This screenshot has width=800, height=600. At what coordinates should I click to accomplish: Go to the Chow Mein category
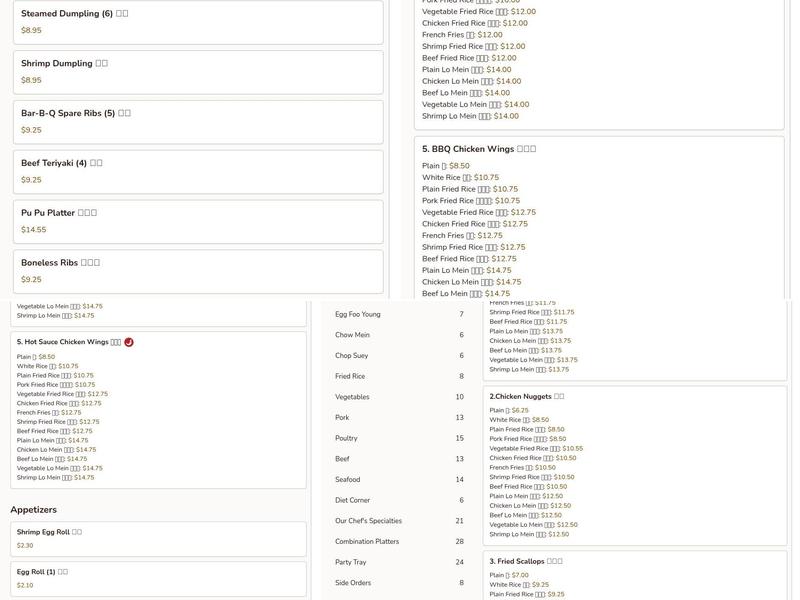pos(399,335)
